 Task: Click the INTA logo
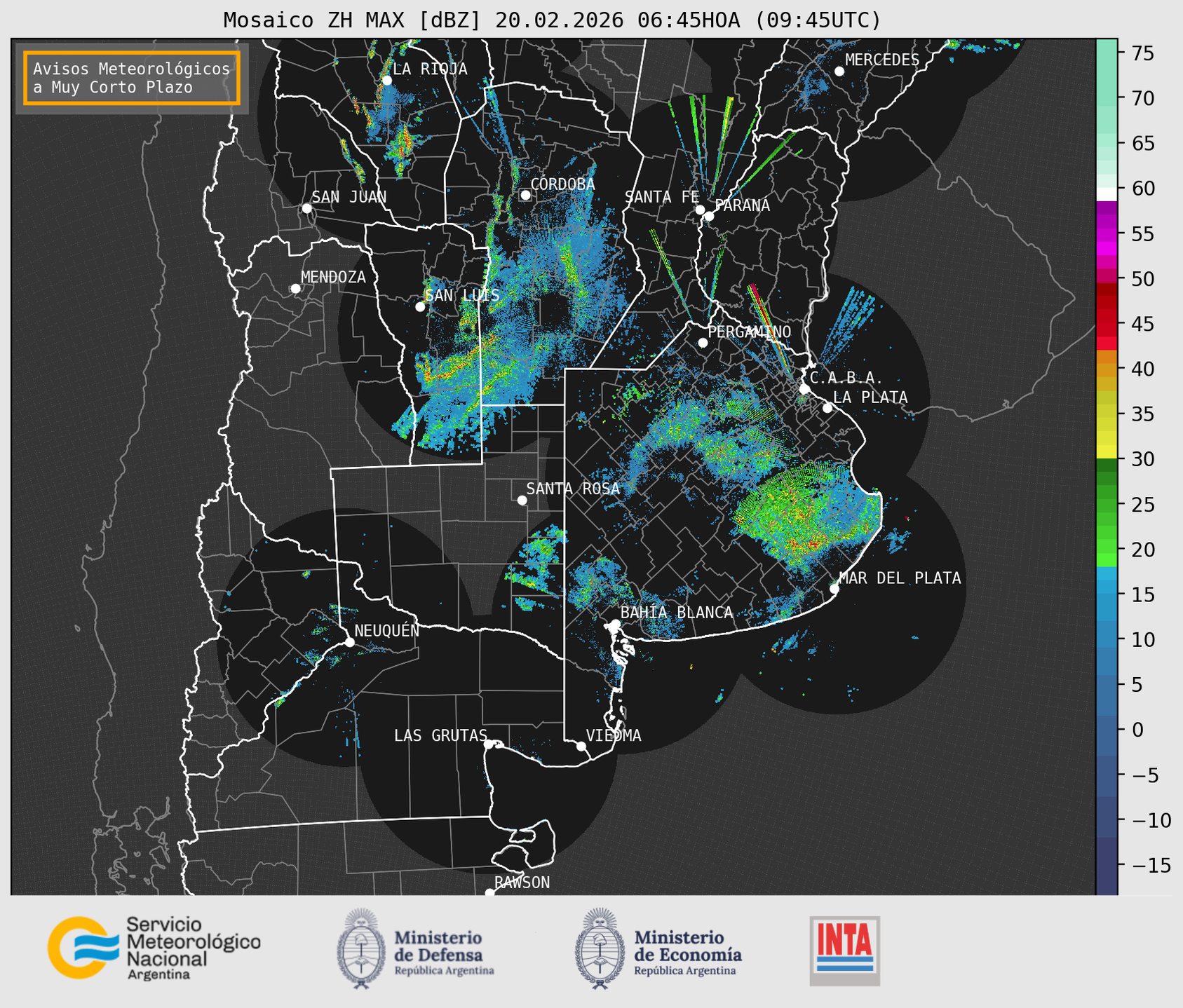coord(844,951)
